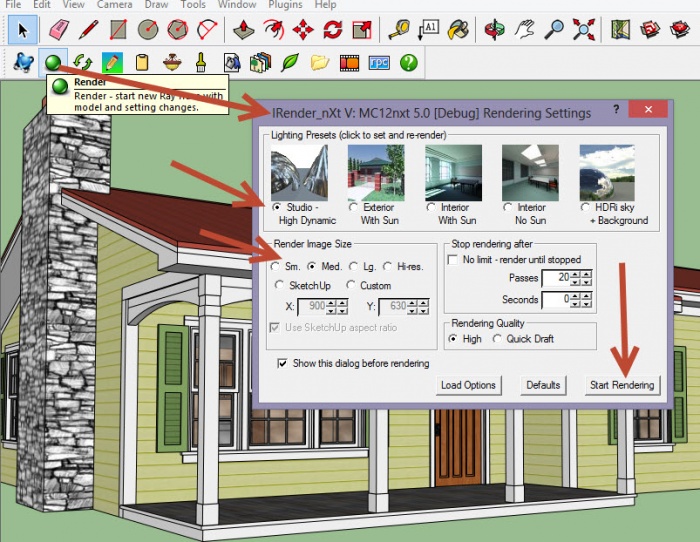Click the HDRi sky preset thumbnail
The image size is (700, 542).
607,173
